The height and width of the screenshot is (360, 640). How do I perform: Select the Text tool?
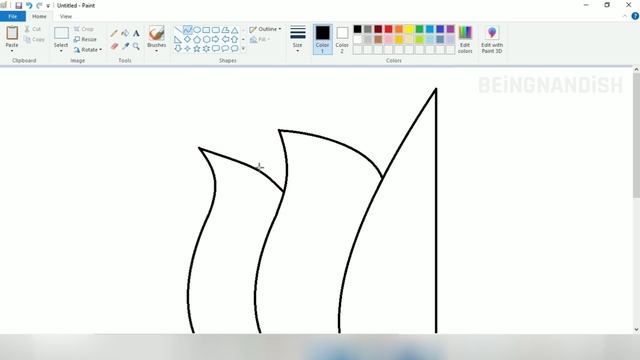136,33
